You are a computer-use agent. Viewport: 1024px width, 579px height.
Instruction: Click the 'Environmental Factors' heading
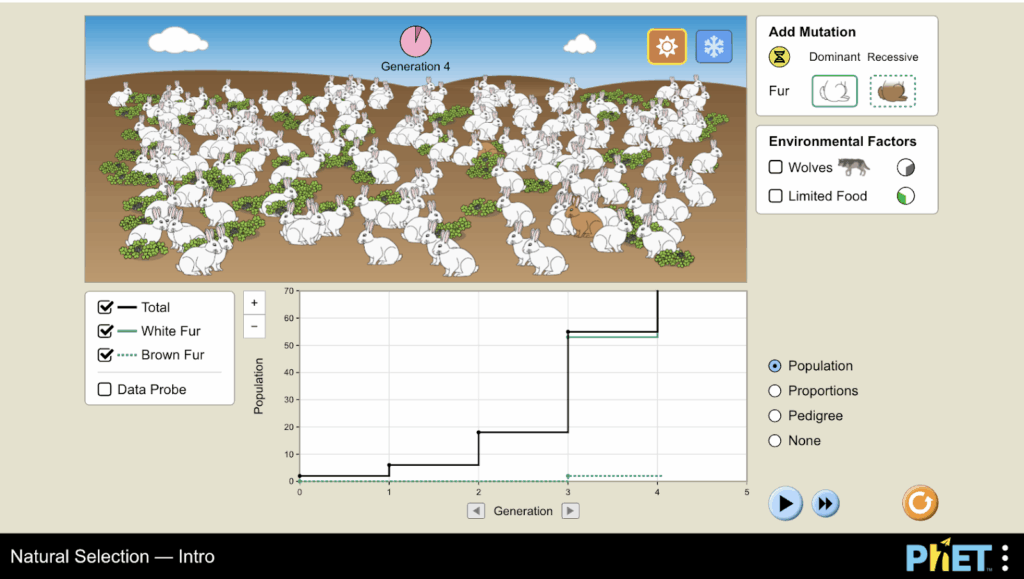842,142
